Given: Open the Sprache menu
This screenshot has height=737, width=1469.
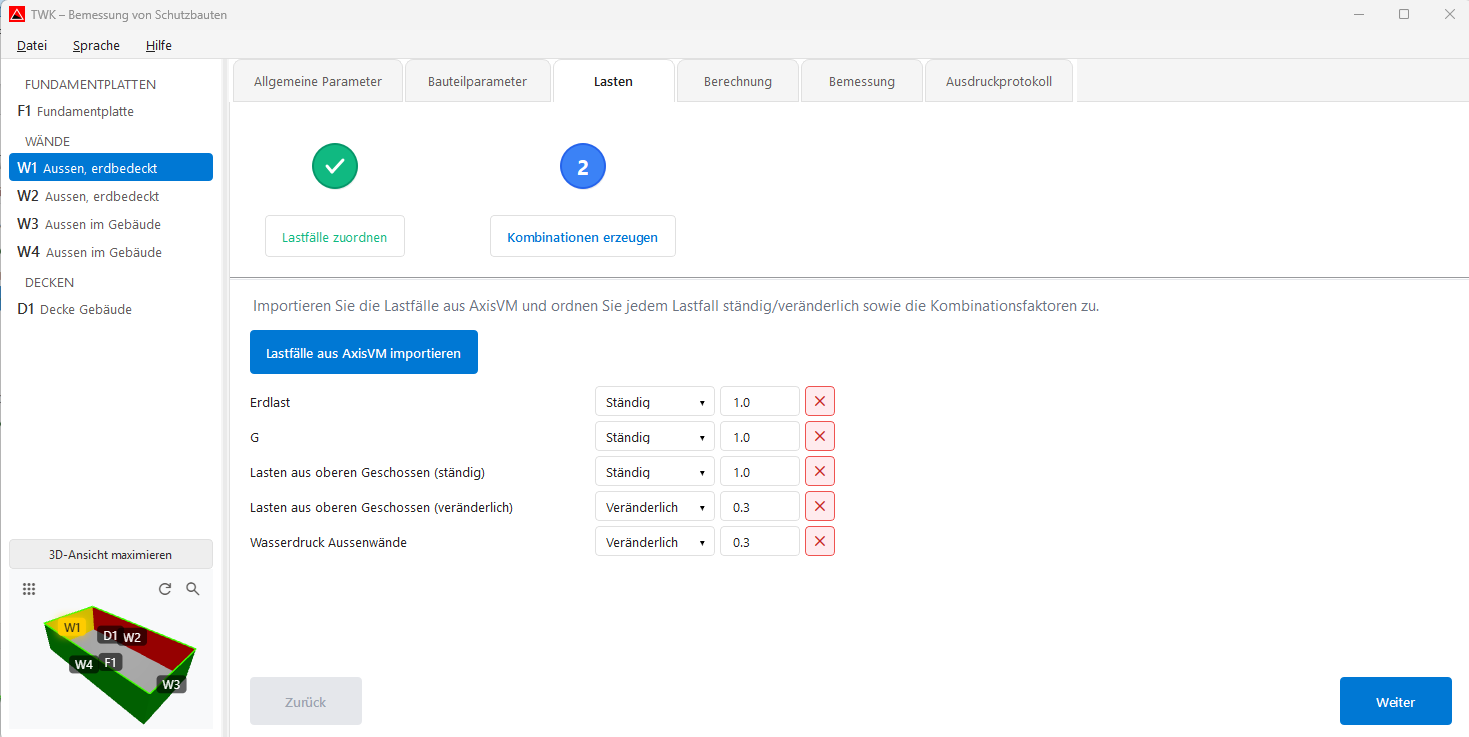Looking at the screenshot, I should click(95, 45).
